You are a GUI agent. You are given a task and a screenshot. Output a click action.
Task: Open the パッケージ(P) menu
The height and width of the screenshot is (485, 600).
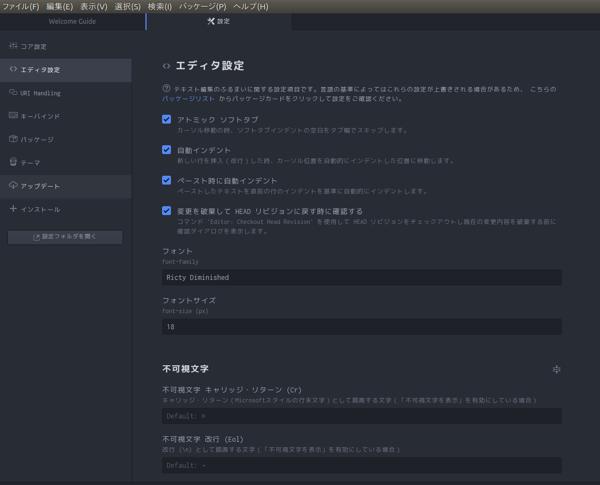coord(203,7)
